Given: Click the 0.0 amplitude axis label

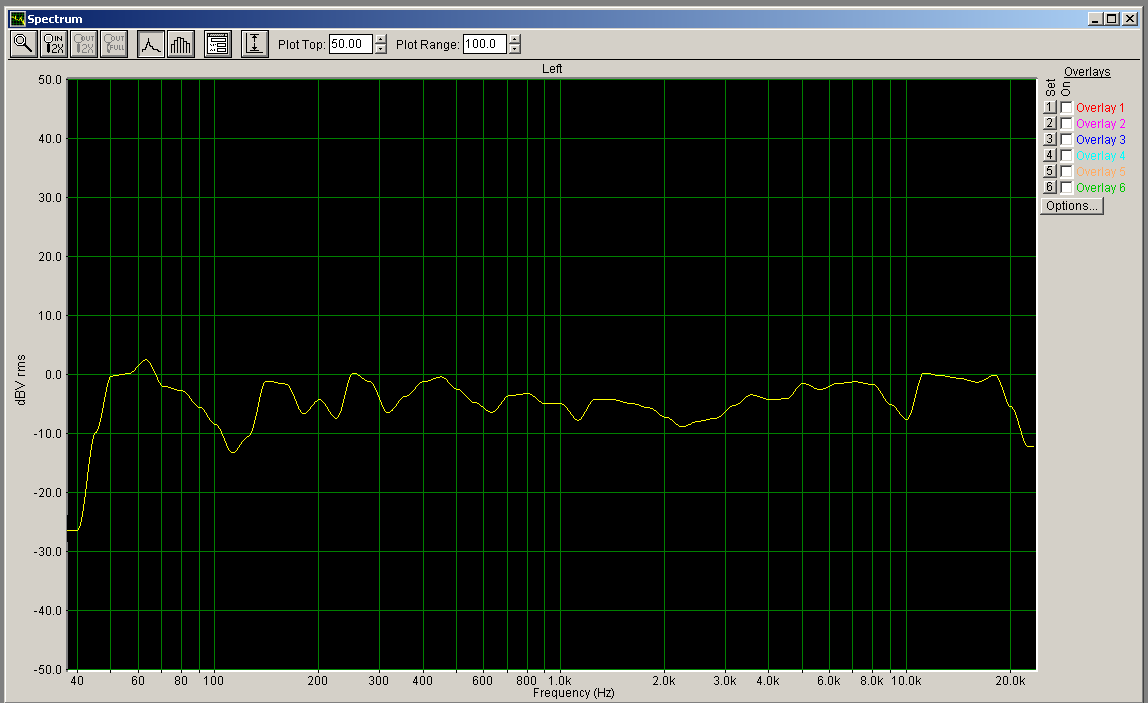Looking at the screenshot, I should point(53,375).
